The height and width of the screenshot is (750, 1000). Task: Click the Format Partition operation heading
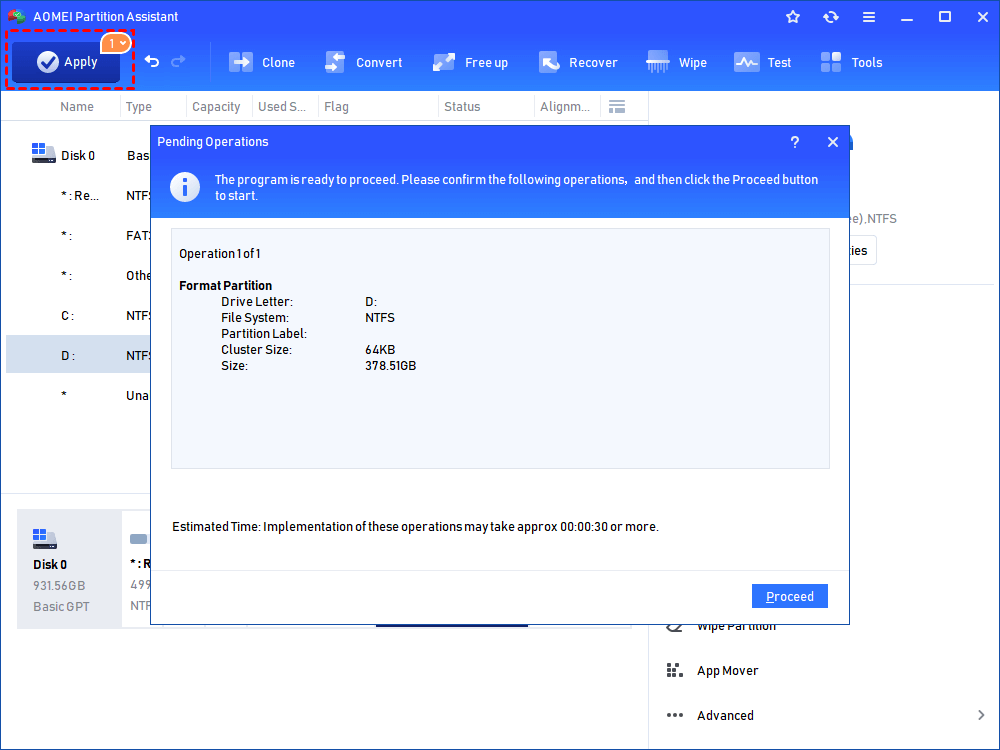coord(226,285)
